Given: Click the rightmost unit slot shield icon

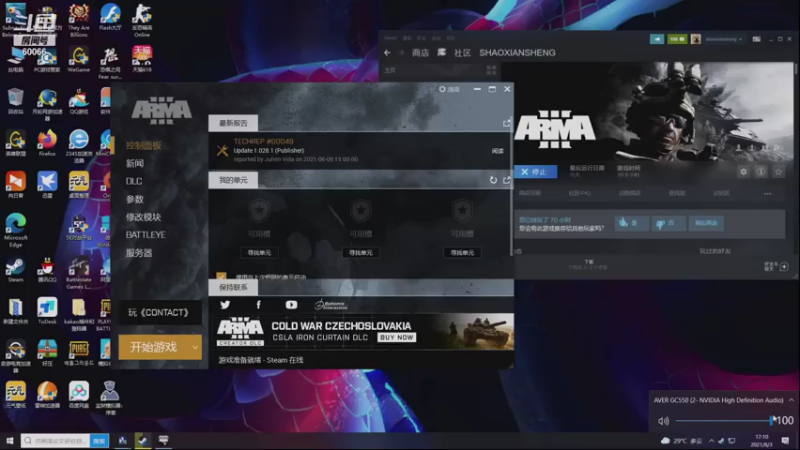Looking at the screenshot, I should tap(462, 211).
